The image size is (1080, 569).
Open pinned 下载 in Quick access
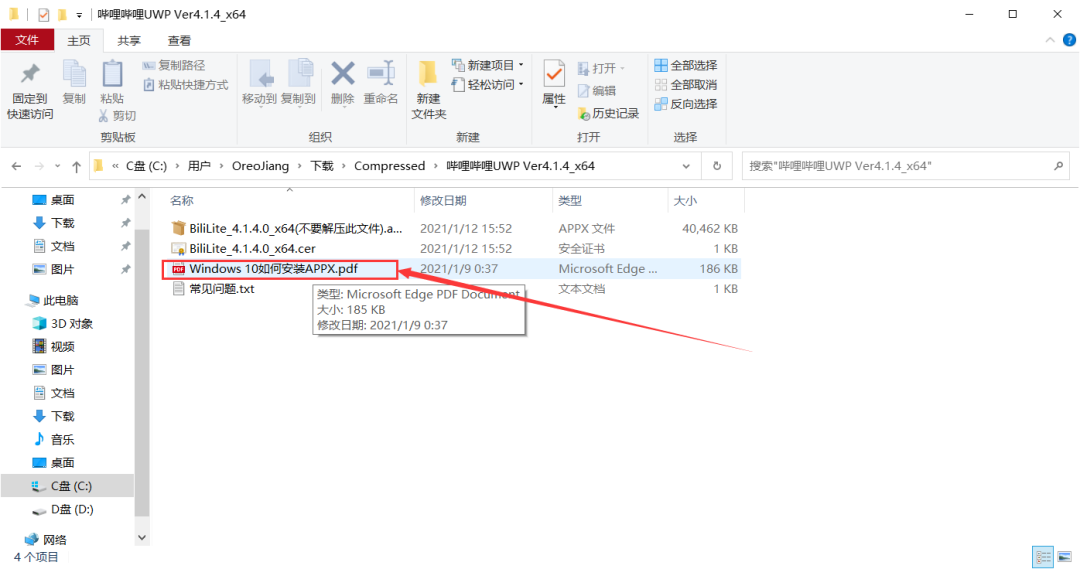coord(62,223)
